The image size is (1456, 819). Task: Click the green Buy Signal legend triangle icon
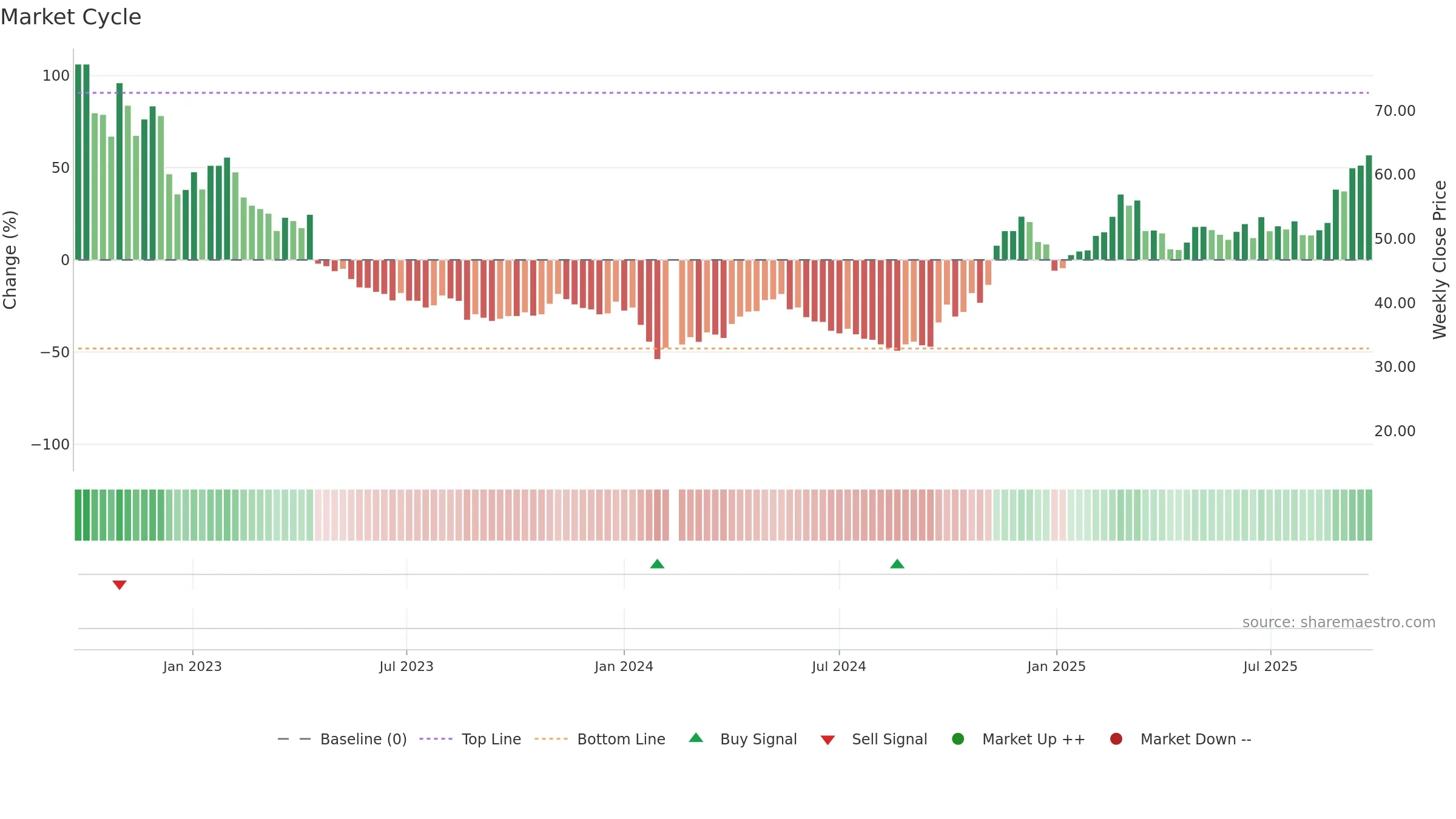point(696,738)
